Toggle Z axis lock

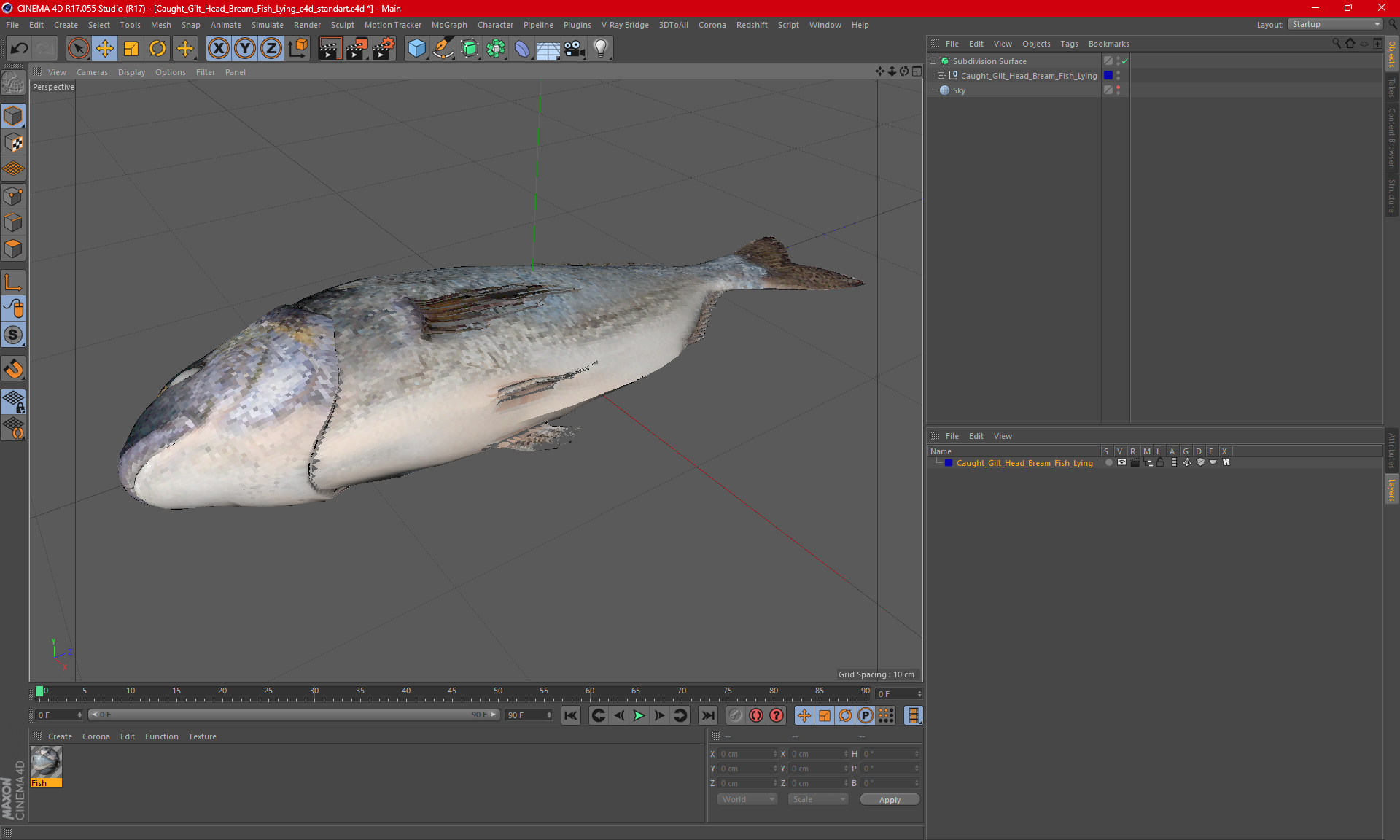tap(271, 48)
